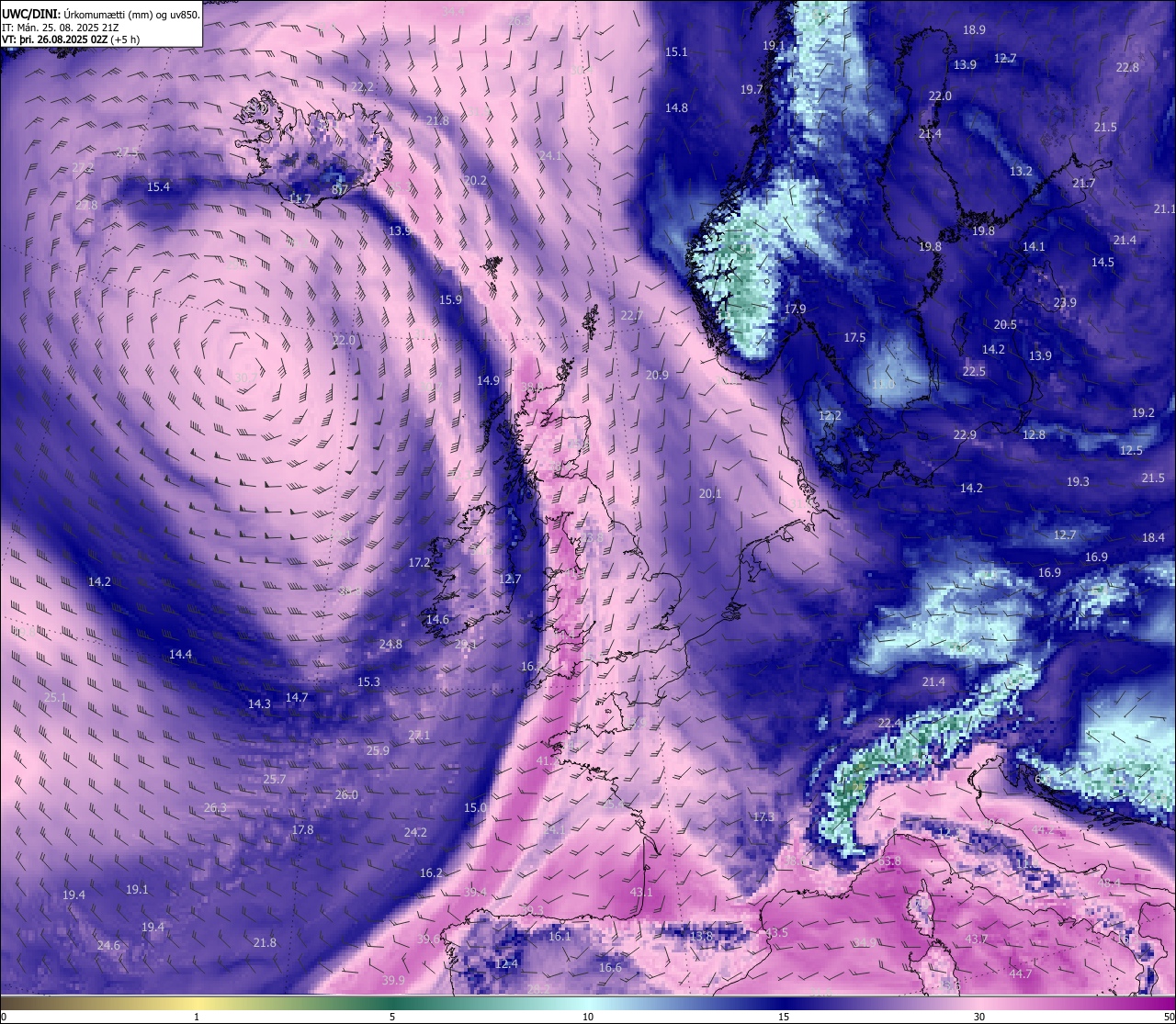This screenshot has height=1024, width=1176.
Task: Click the map value 16.6
Action: tap(610, 968)
